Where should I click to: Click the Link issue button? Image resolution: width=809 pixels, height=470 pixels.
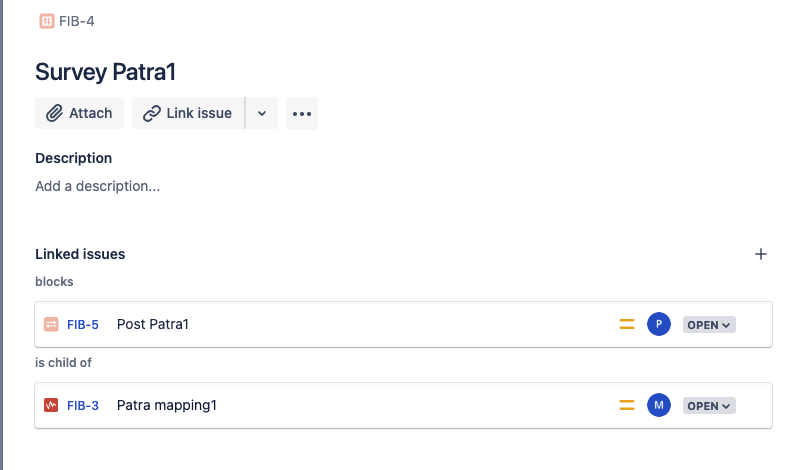(188, 113)
